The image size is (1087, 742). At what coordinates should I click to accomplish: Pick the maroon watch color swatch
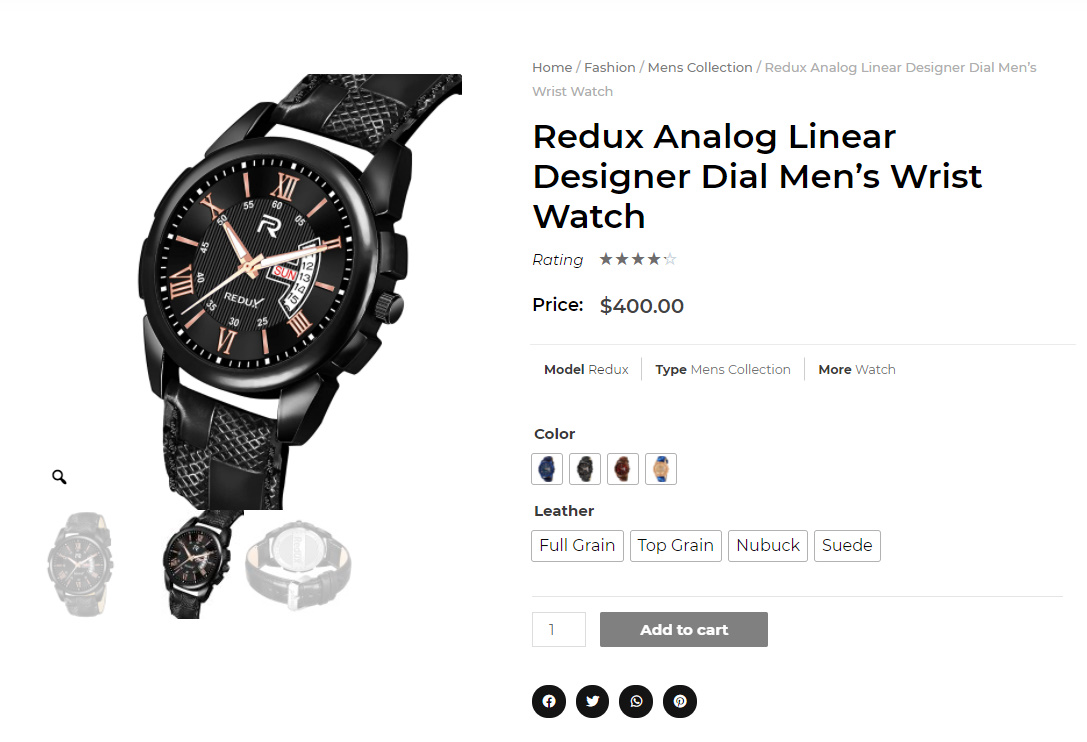coord(623,469)
